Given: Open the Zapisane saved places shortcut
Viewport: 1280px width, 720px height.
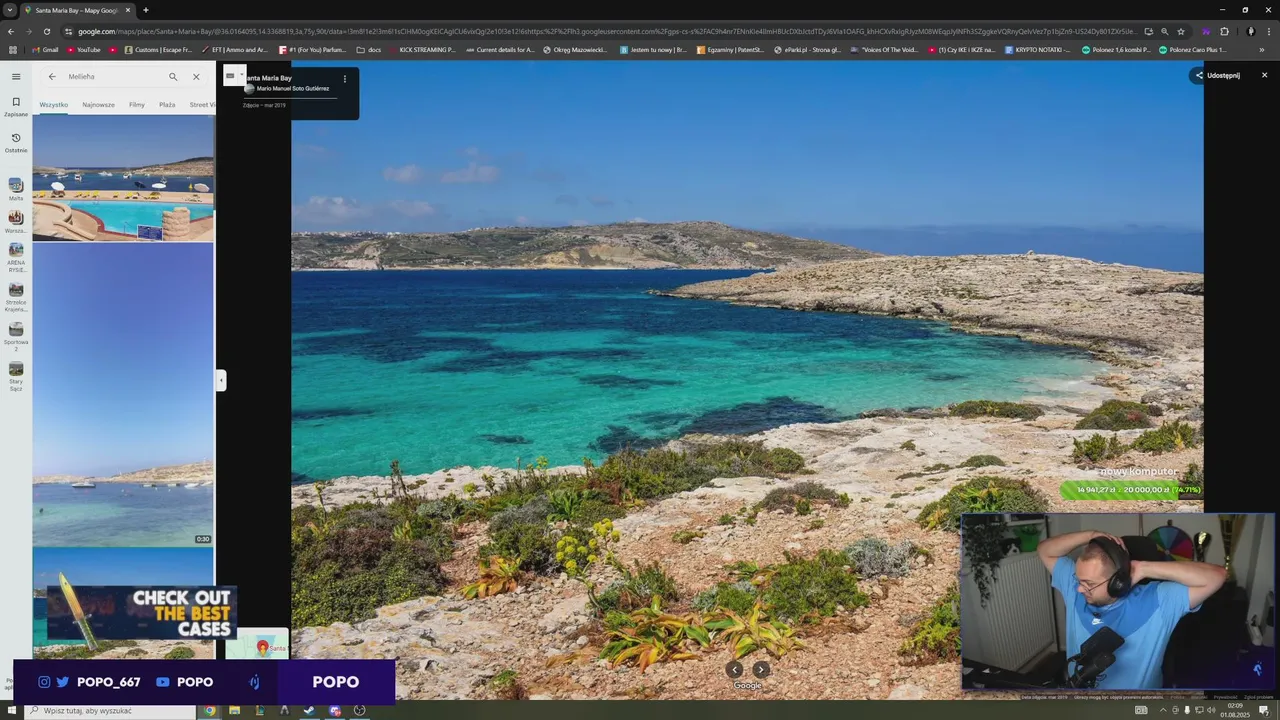Looking at the screenshot, I should (x=16, y=106).
